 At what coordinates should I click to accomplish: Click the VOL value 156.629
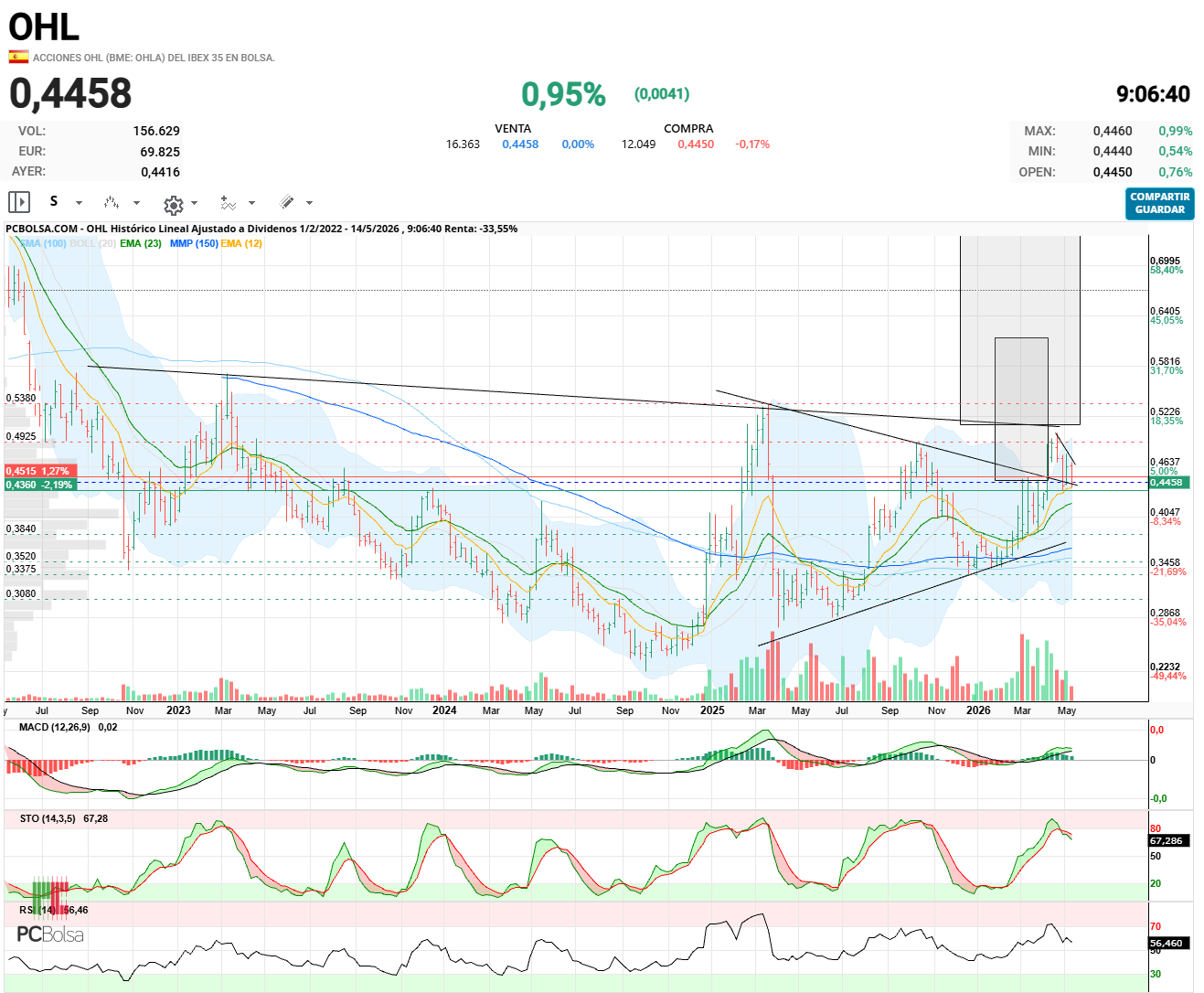[x=156, y=131]
